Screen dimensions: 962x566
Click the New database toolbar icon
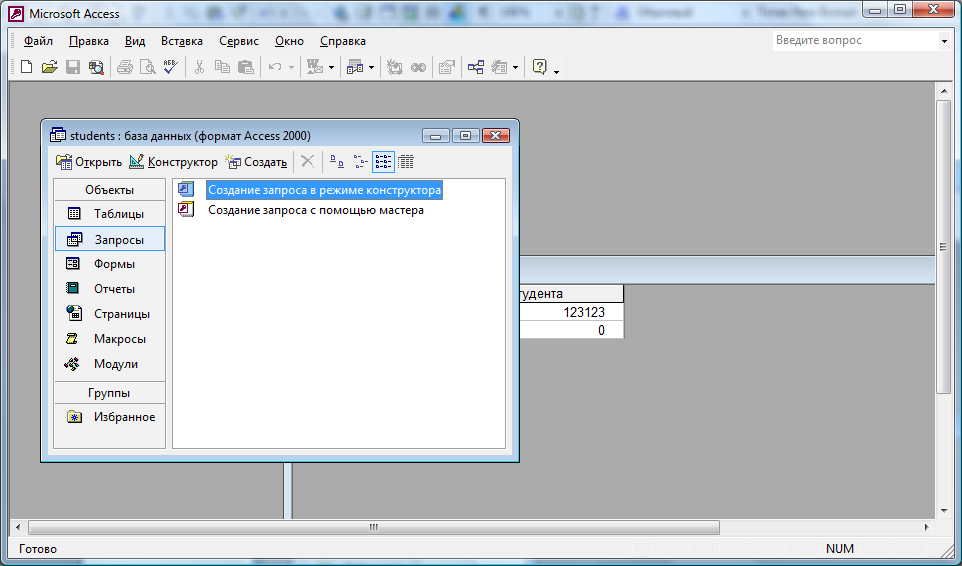[26, 67]
